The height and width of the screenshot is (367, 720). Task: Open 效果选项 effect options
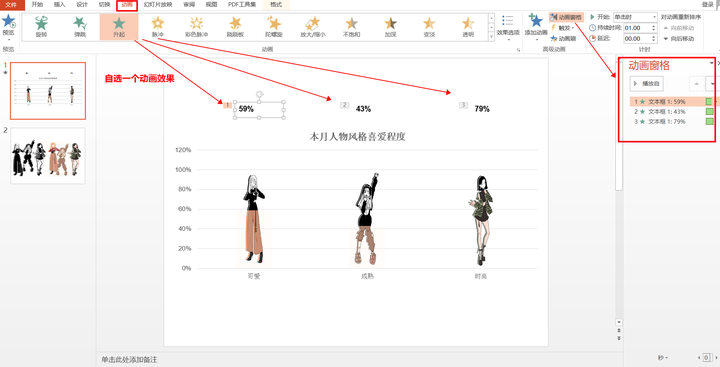coord(508,27)
